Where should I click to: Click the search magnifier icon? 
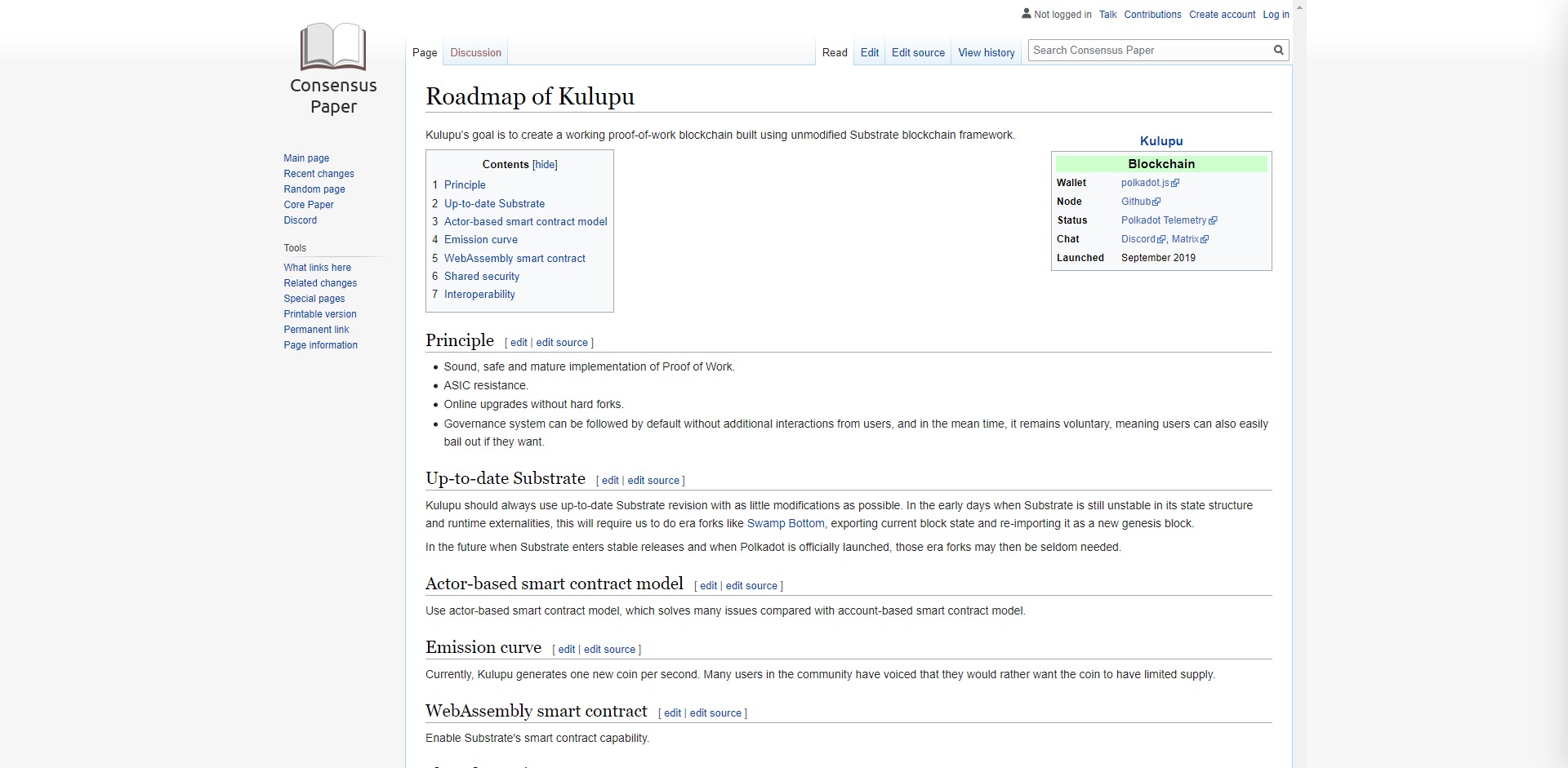pos(1279,51)
